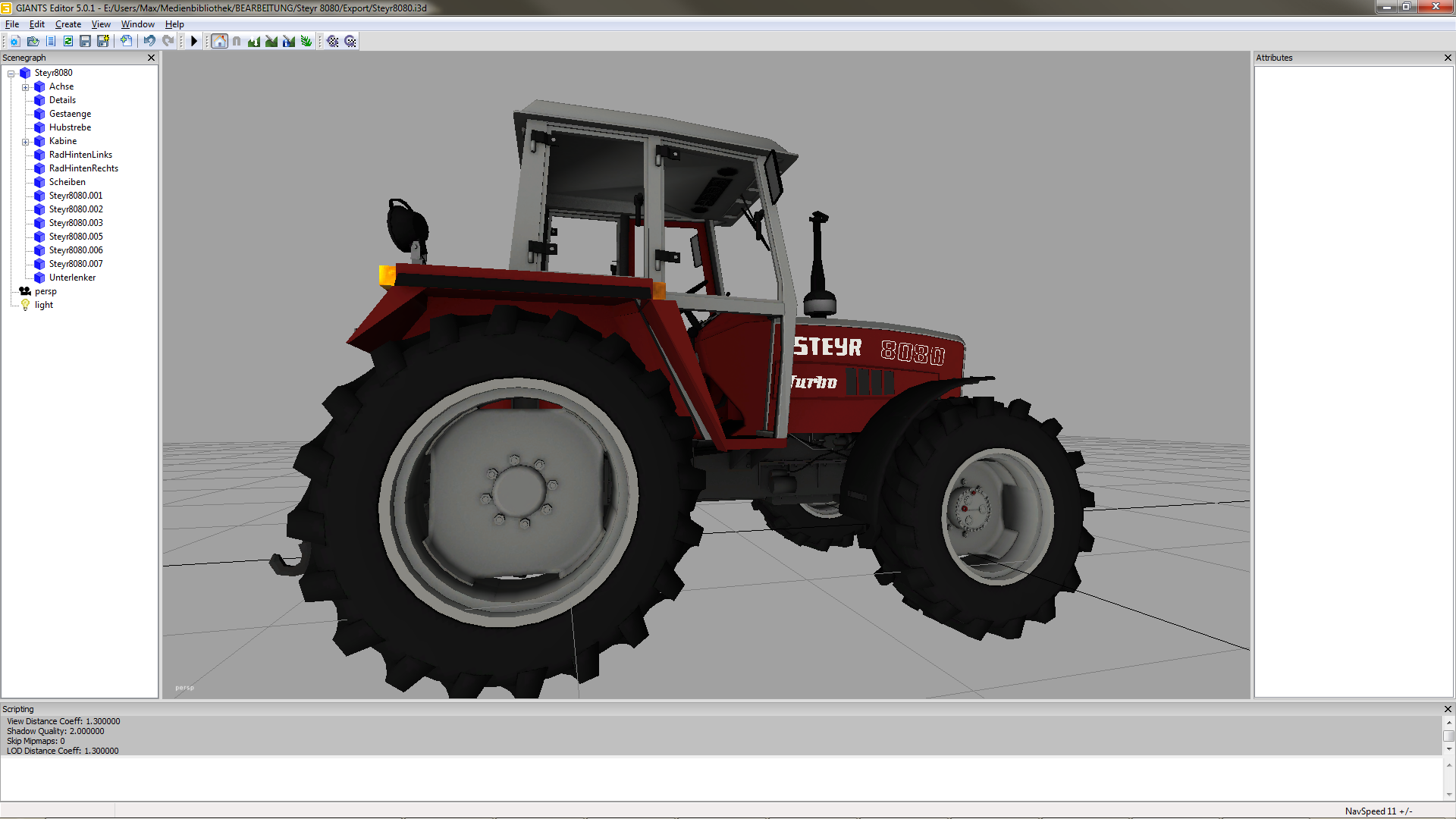
Task: Open the Create menu
Action: point(68,24)
